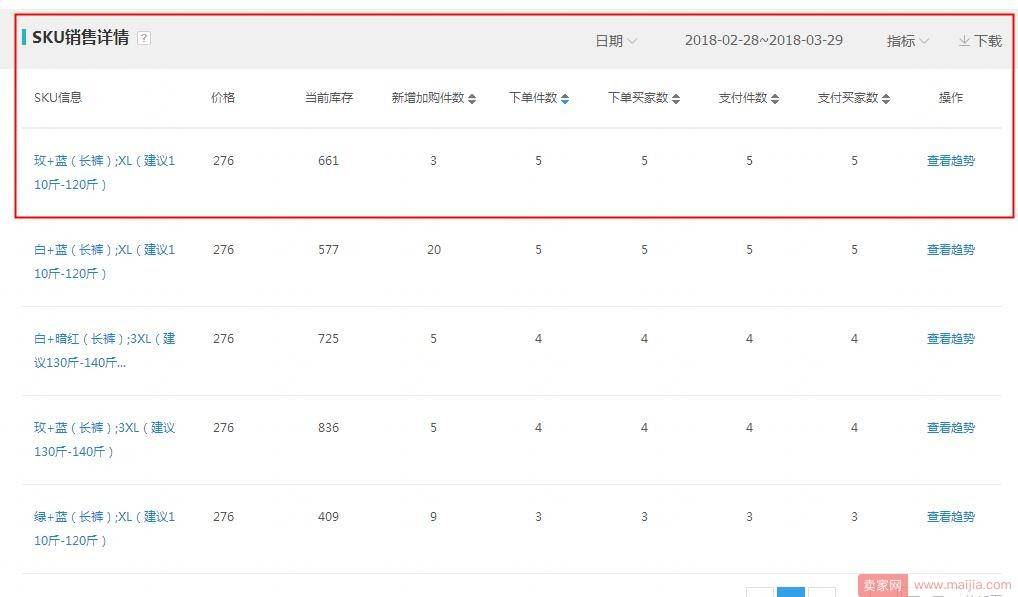Click the 新增加购件数 value 9

[x=434, y=517]
